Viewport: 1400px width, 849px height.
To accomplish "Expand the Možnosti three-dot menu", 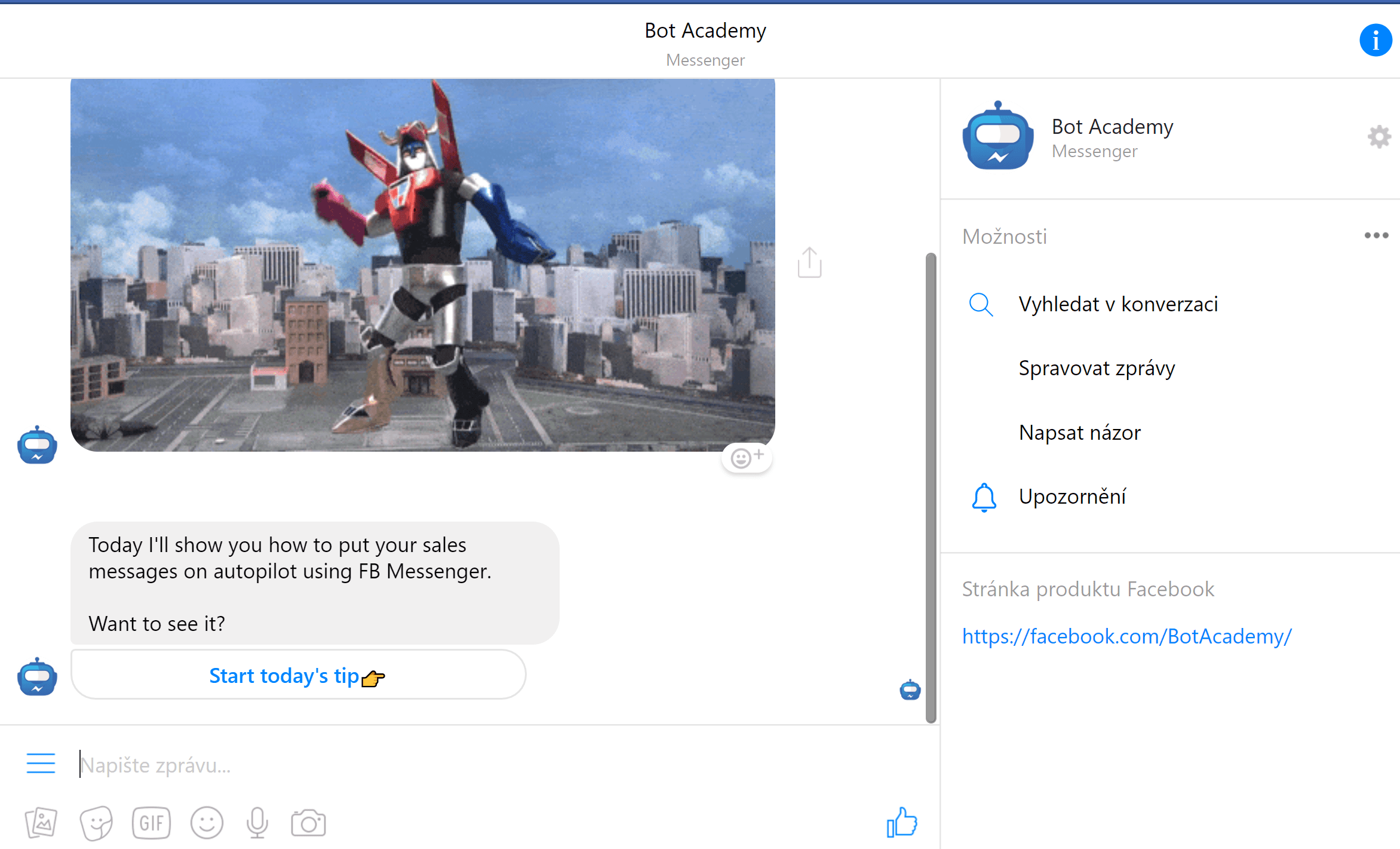I will [x=1376, y=236].
